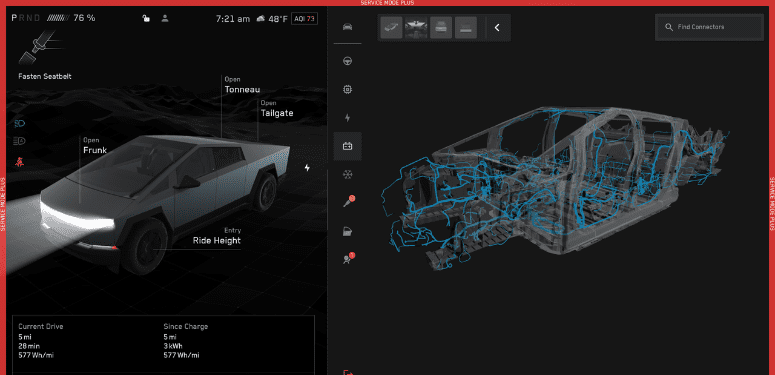Tap the Fasten Seatbelt message
The width and height of the screenshot is (775, 375).
45,77
